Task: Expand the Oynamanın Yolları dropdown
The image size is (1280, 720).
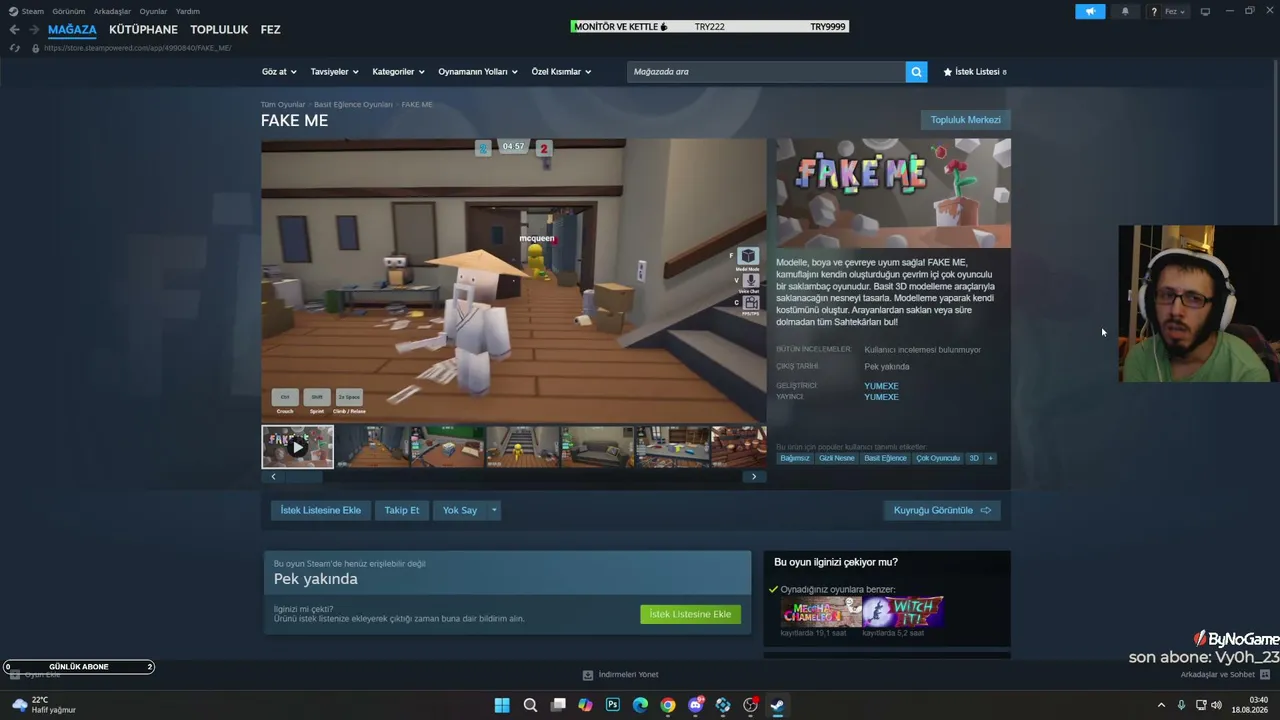Action: pyautogui.click(x=478, y=72)
